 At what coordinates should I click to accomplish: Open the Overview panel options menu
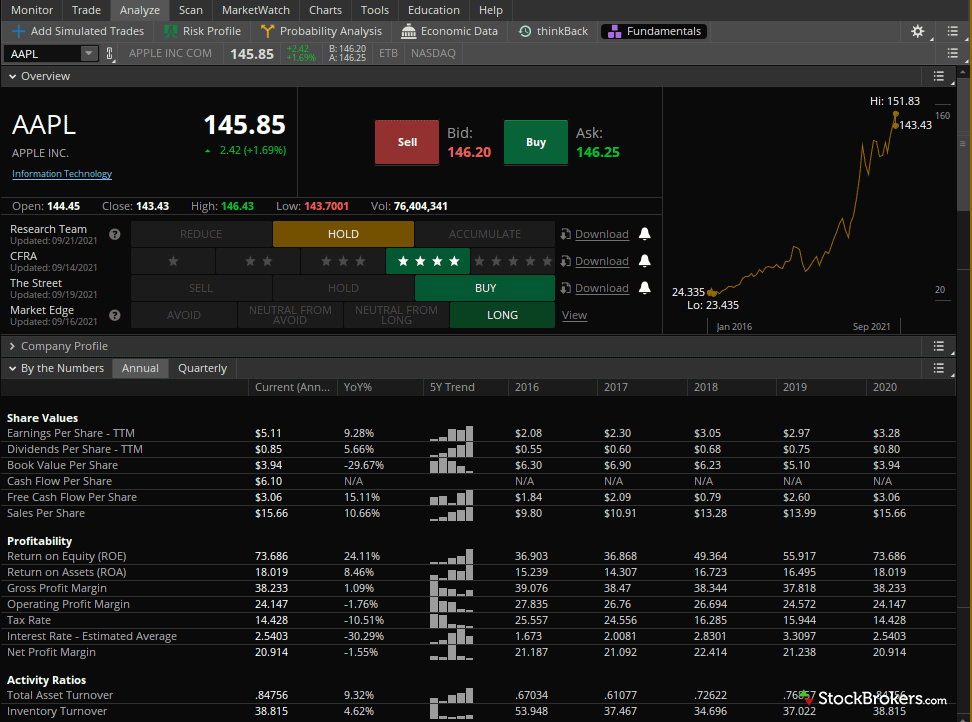[x=938, y=76]
